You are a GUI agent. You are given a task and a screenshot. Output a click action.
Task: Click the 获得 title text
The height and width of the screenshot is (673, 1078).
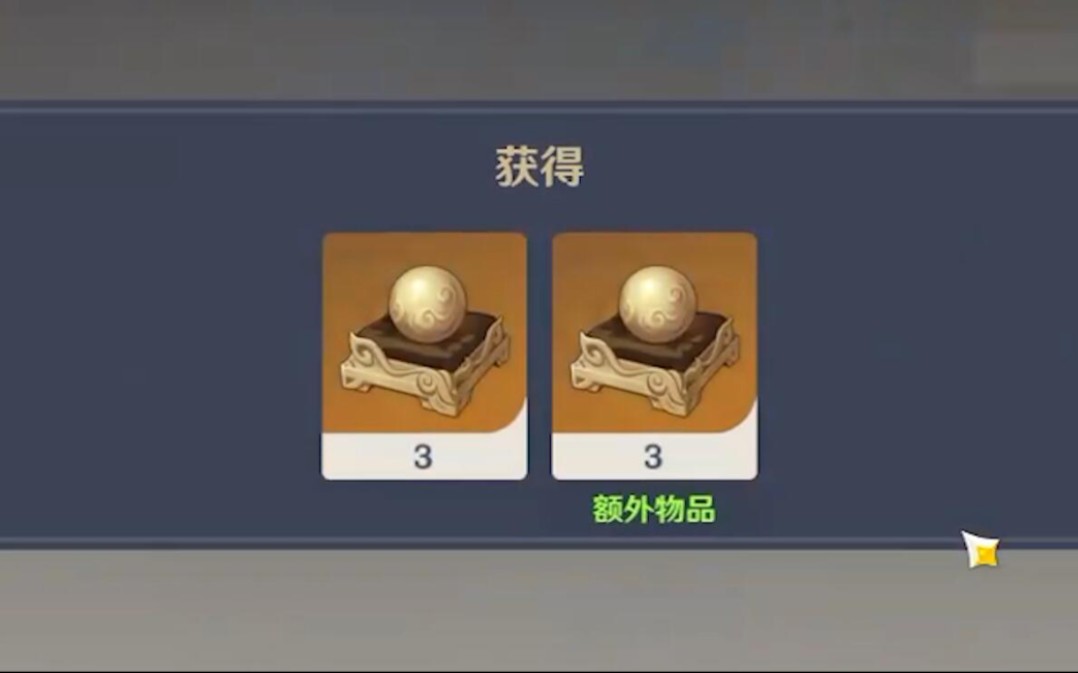pos(540,166)
